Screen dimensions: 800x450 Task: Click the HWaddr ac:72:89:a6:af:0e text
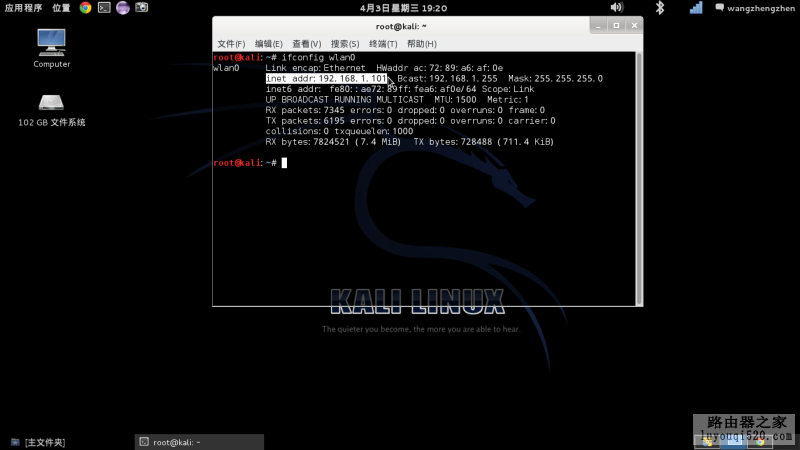pyautogui.click(x=439, y=68)
